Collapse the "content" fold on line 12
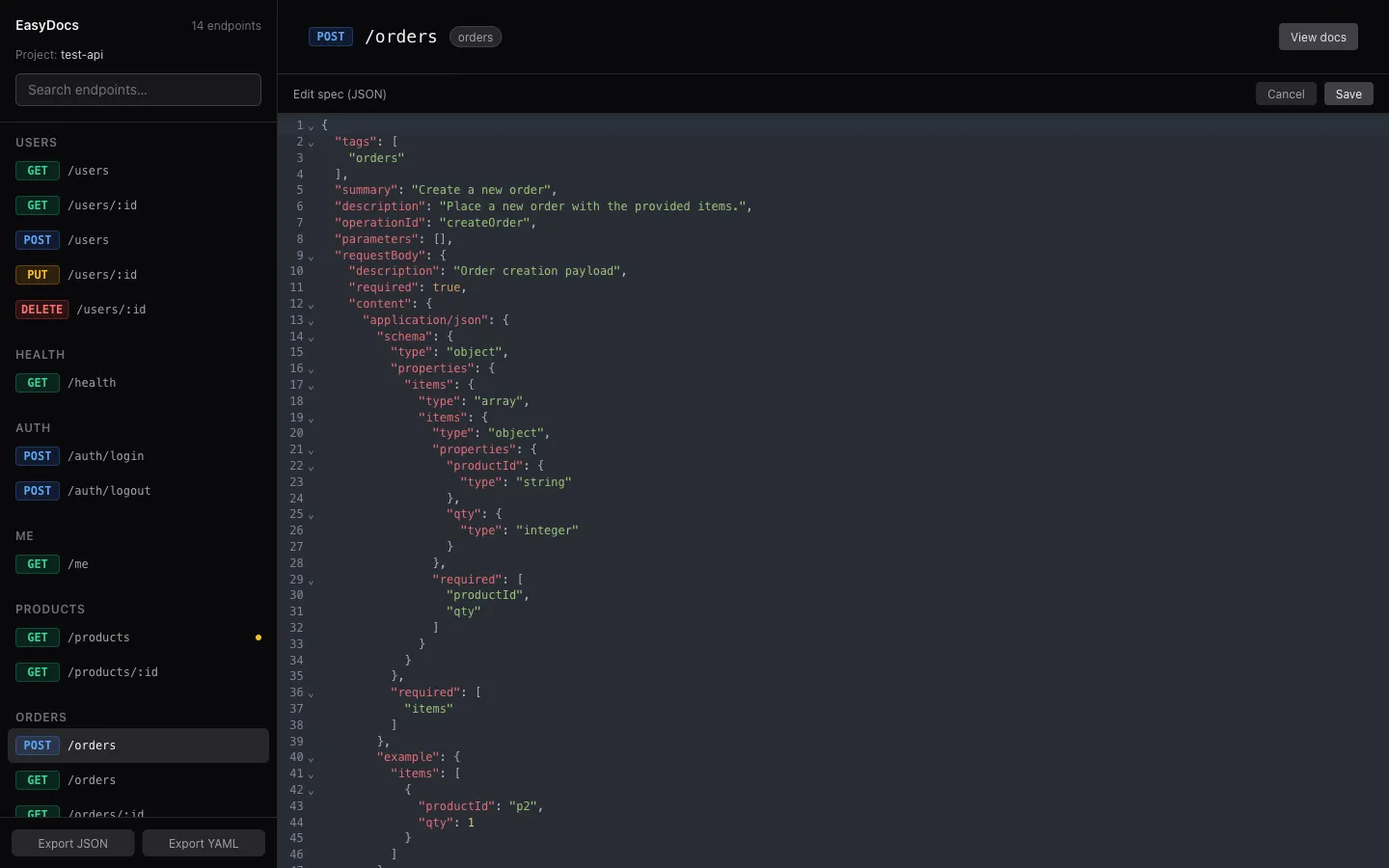The height and width of the screenshot is (868, 1389). 311,305
